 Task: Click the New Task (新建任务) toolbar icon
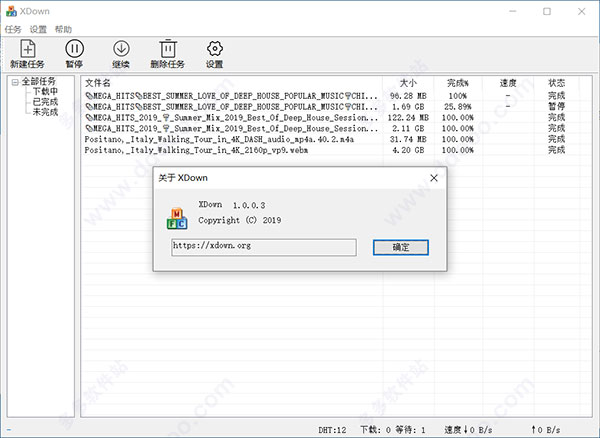28,49
